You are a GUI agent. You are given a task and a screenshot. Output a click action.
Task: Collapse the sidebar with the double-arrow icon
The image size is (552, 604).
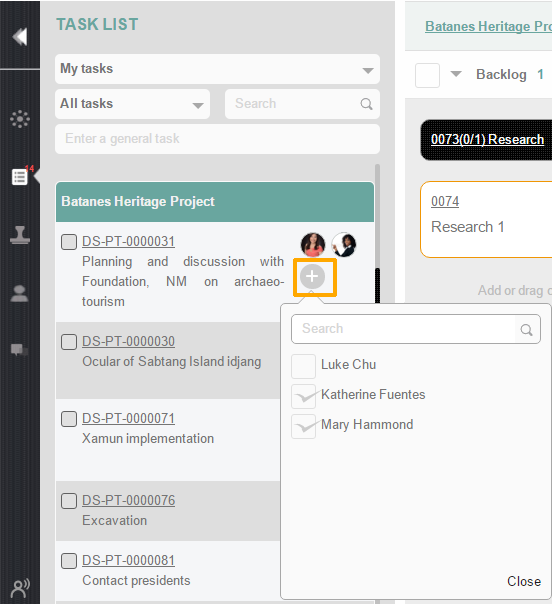coord(20,37)
